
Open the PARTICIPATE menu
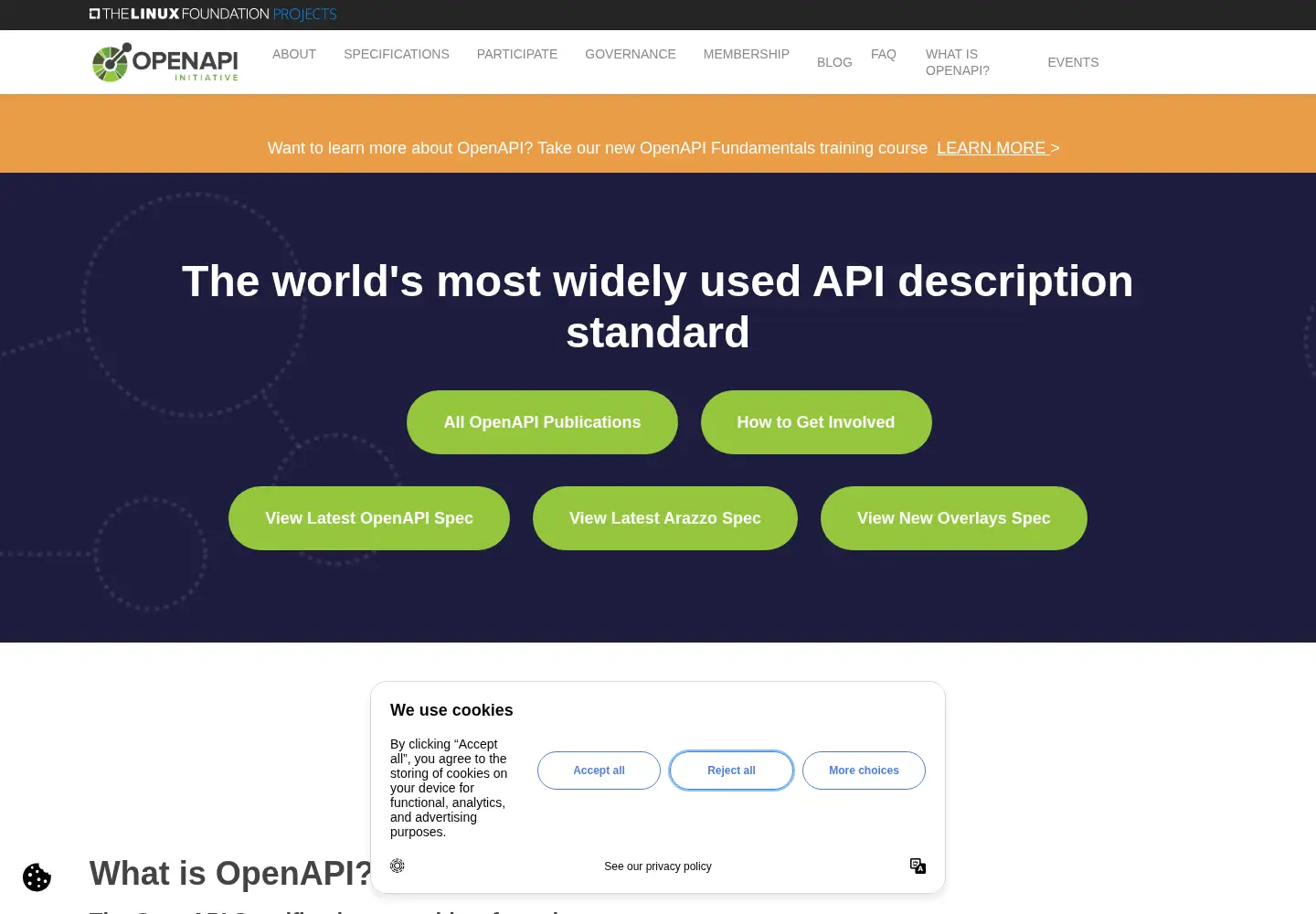517,54
